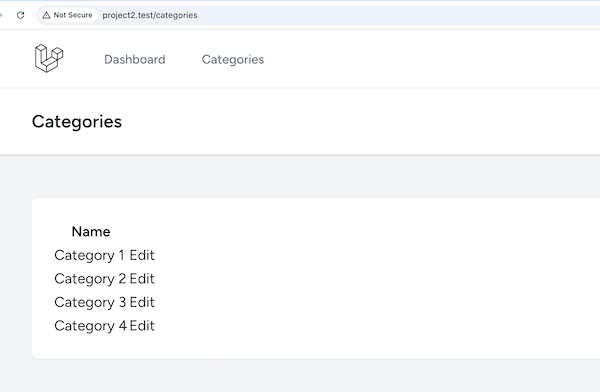Click the warning triangle security icon
Viewport: 600px width, 392px height.
(46, 15)
